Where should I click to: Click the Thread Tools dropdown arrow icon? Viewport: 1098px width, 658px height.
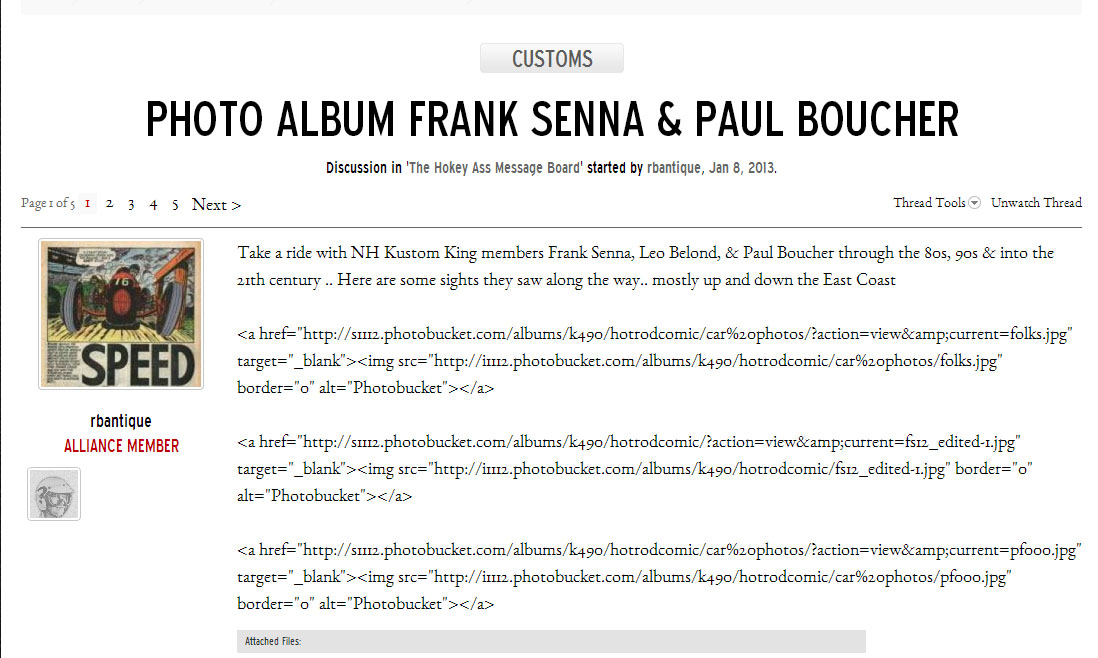pos(974,203)
